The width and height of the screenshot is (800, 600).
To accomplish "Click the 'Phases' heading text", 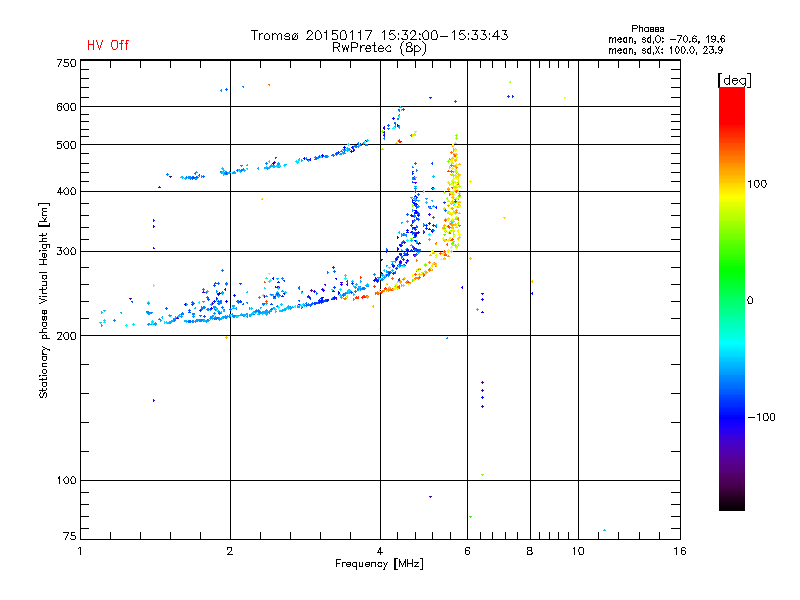I will [647, 29].
